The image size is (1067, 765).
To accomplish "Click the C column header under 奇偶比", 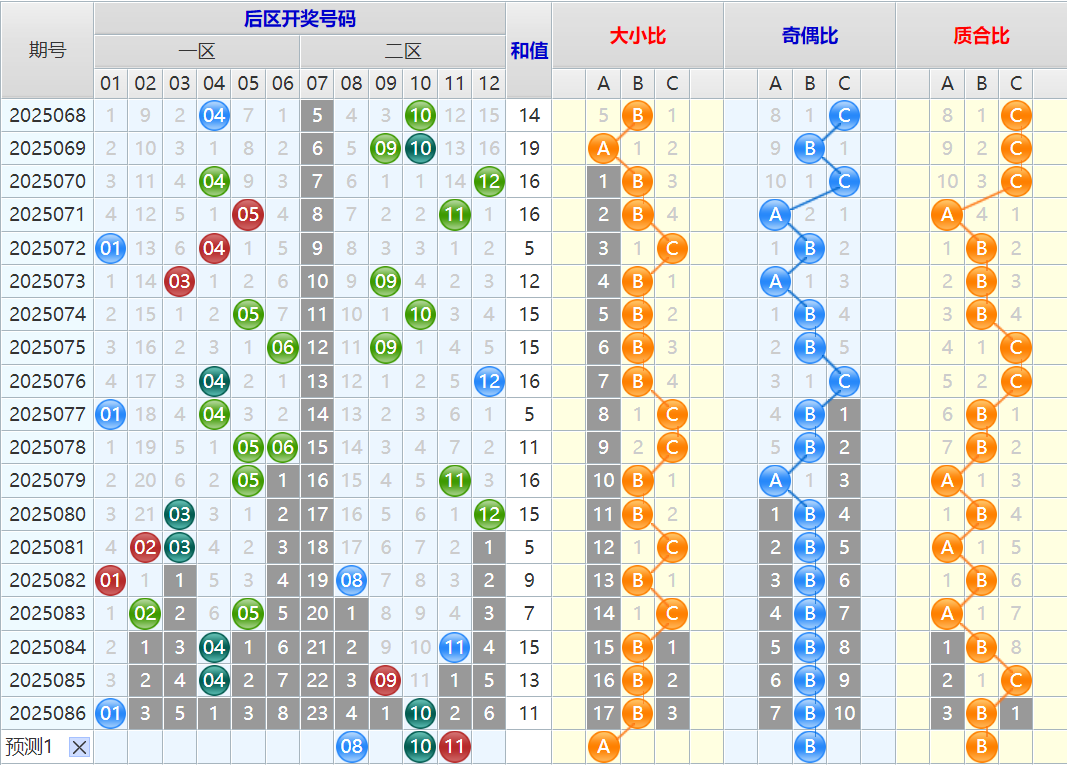I will point(844,83).
